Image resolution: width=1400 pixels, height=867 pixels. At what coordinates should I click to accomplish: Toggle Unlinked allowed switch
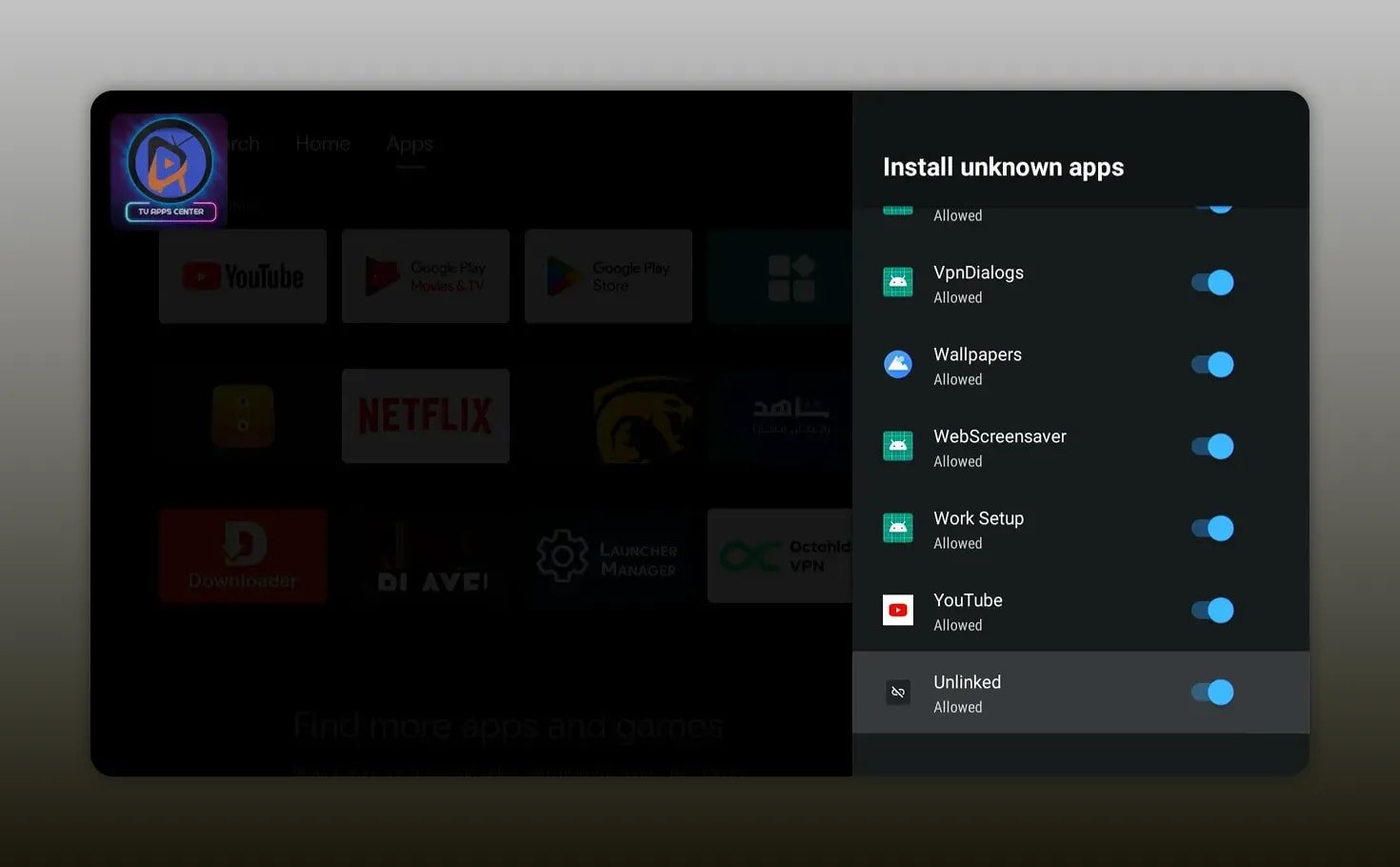coord(1212,693)
